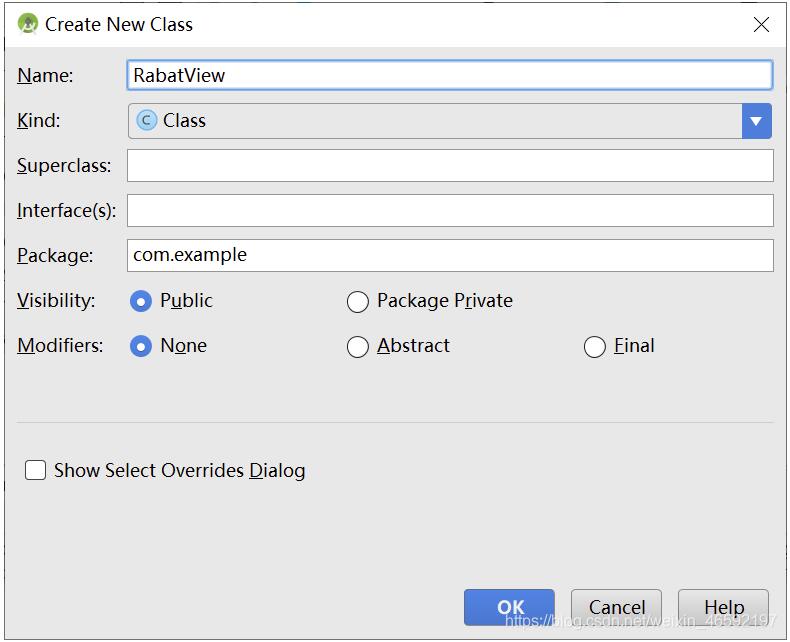Viewport: 790px width, 642px height.
Task: Click the Android Studio icon in title bar
Action: click(x=29, y=25)
